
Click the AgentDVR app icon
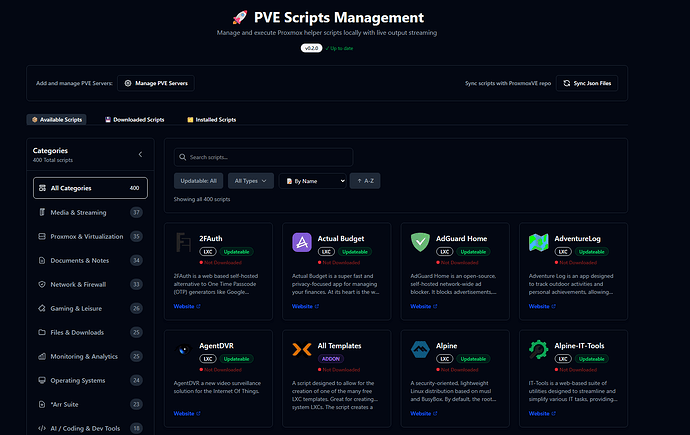point(184,349)
